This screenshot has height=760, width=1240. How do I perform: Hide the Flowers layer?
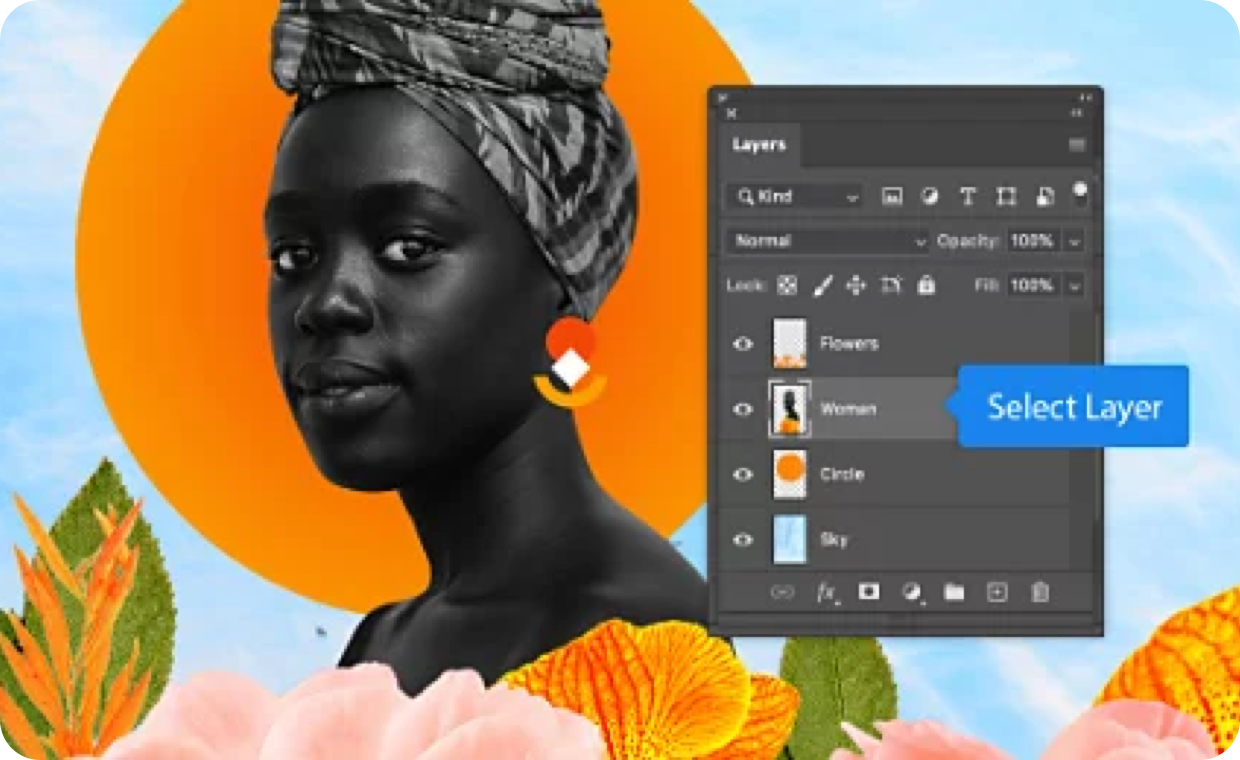(743, 344)
